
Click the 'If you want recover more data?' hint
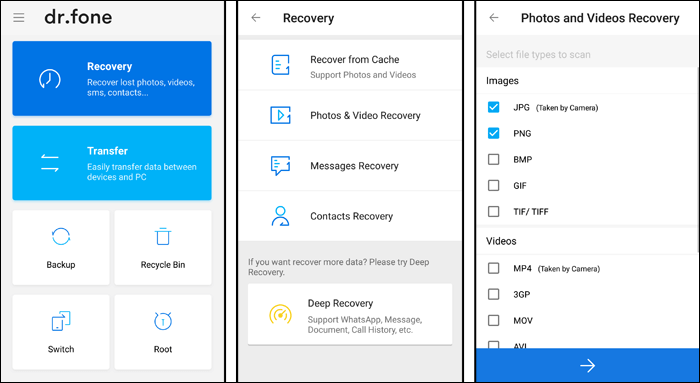pos(338,267)
